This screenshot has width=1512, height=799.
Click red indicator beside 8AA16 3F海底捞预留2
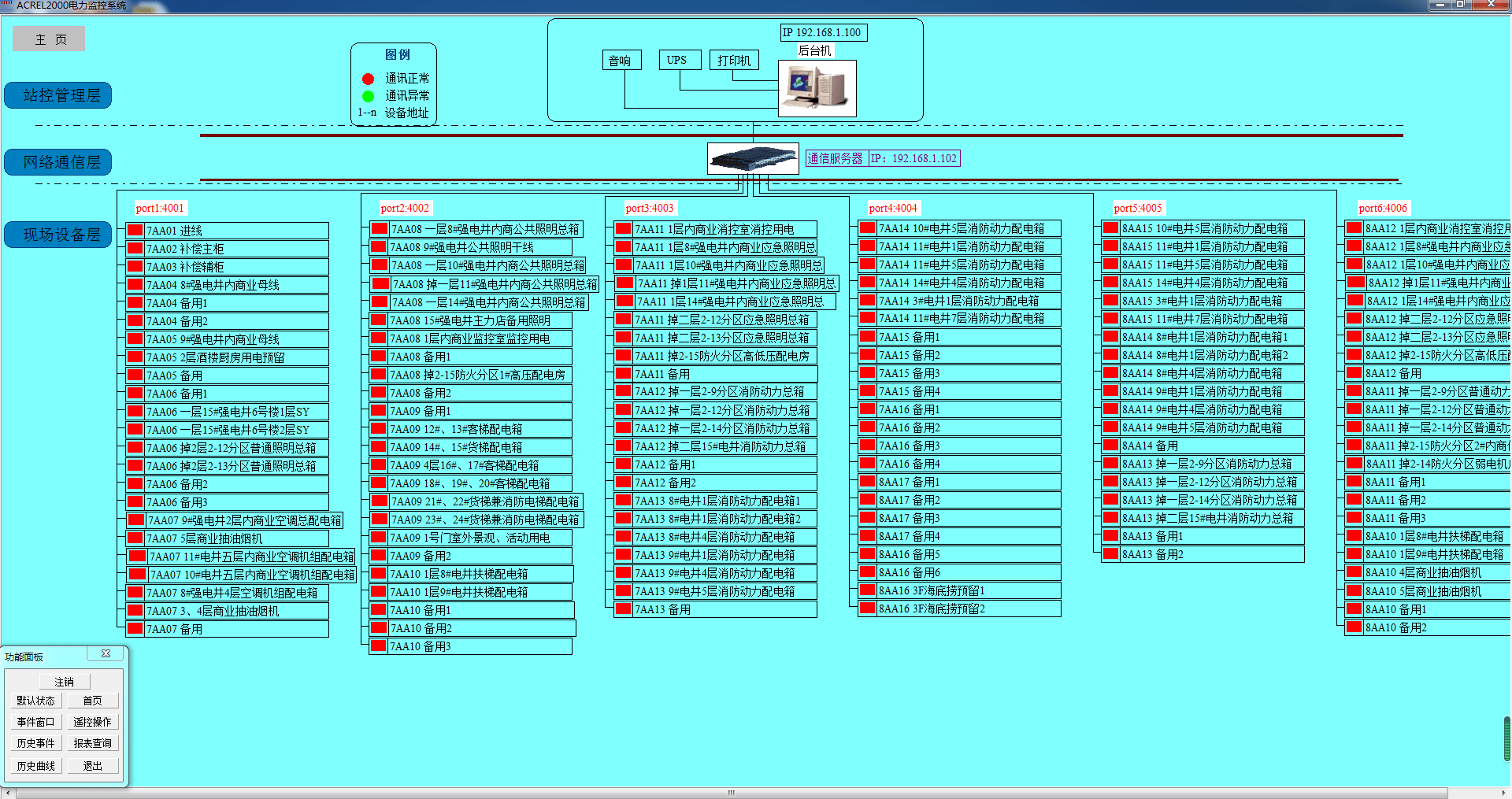(x=867, y=608)
